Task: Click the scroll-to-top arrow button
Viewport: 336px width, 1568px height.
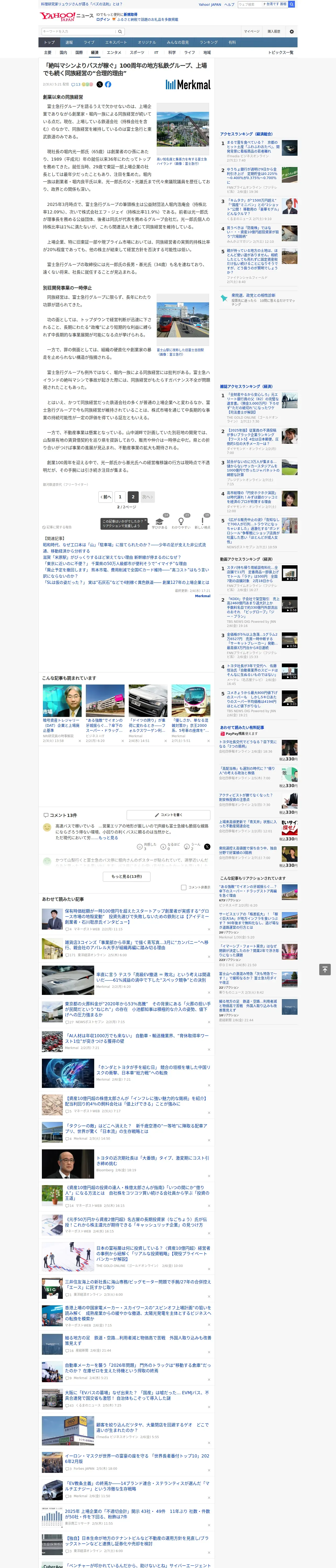Action: pyautogui.click(x=325, y=970)
